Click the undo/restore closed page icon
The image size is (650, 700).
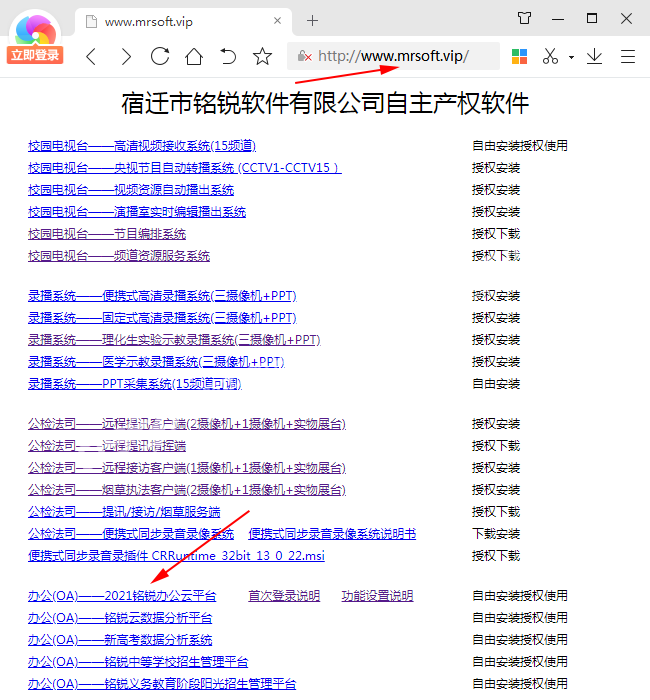(228, 56)
